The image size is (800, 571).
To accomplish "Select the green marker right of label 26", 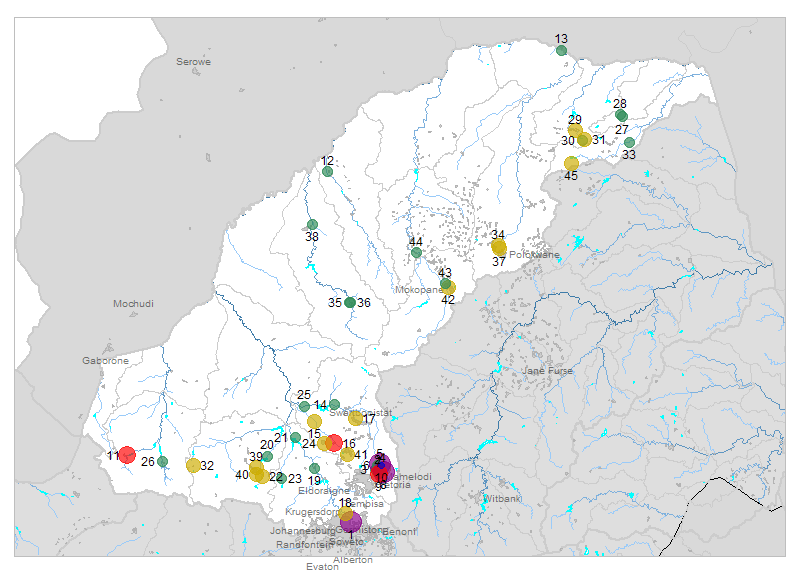I will click(x=162, y=461).
